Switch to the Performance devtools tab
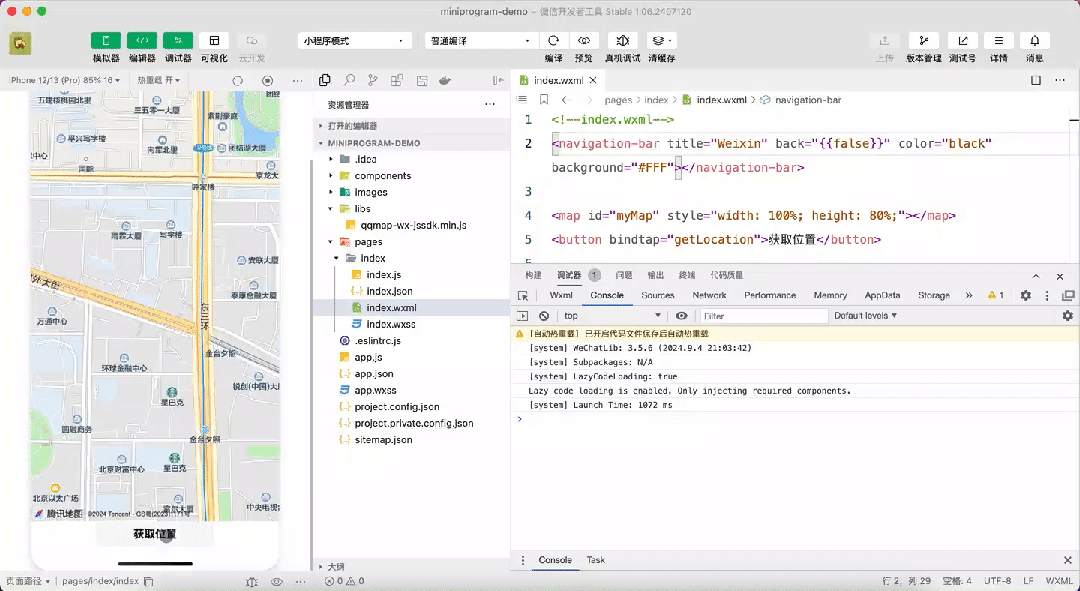 (769, 296)
